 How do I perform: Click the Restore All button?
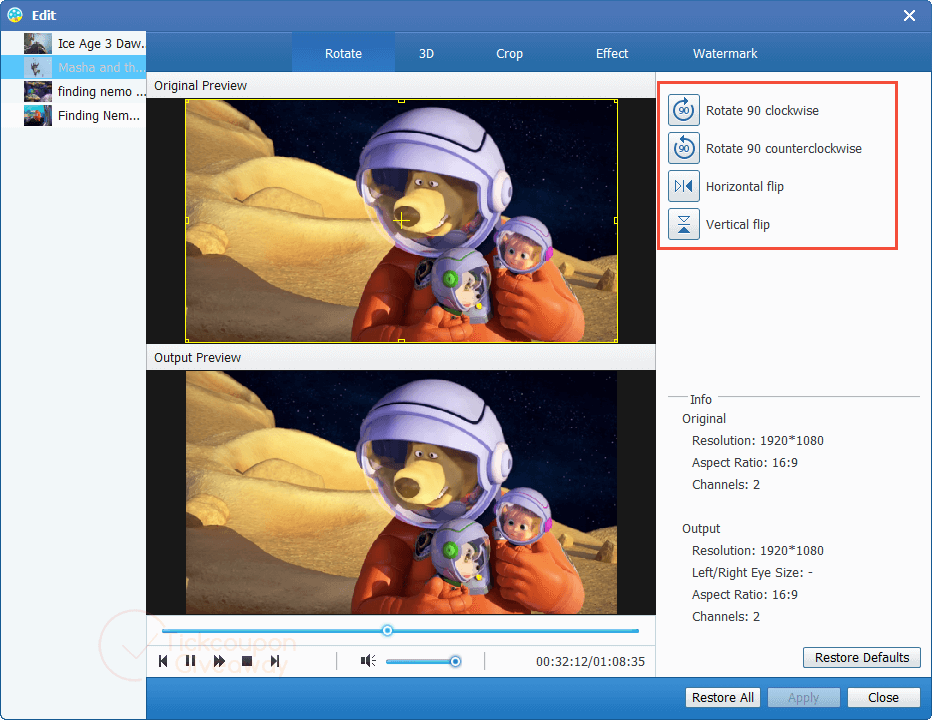[x=723, y=697]
